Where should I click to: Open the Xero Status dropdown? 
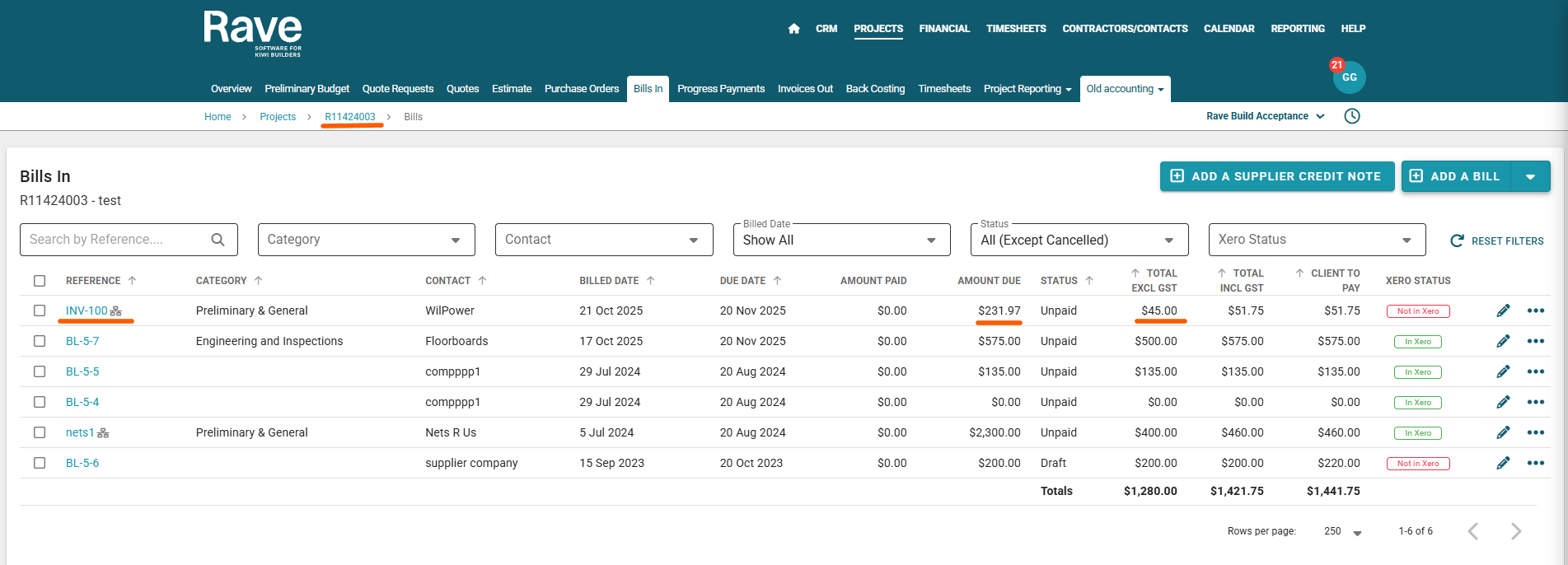point(1316,240)
